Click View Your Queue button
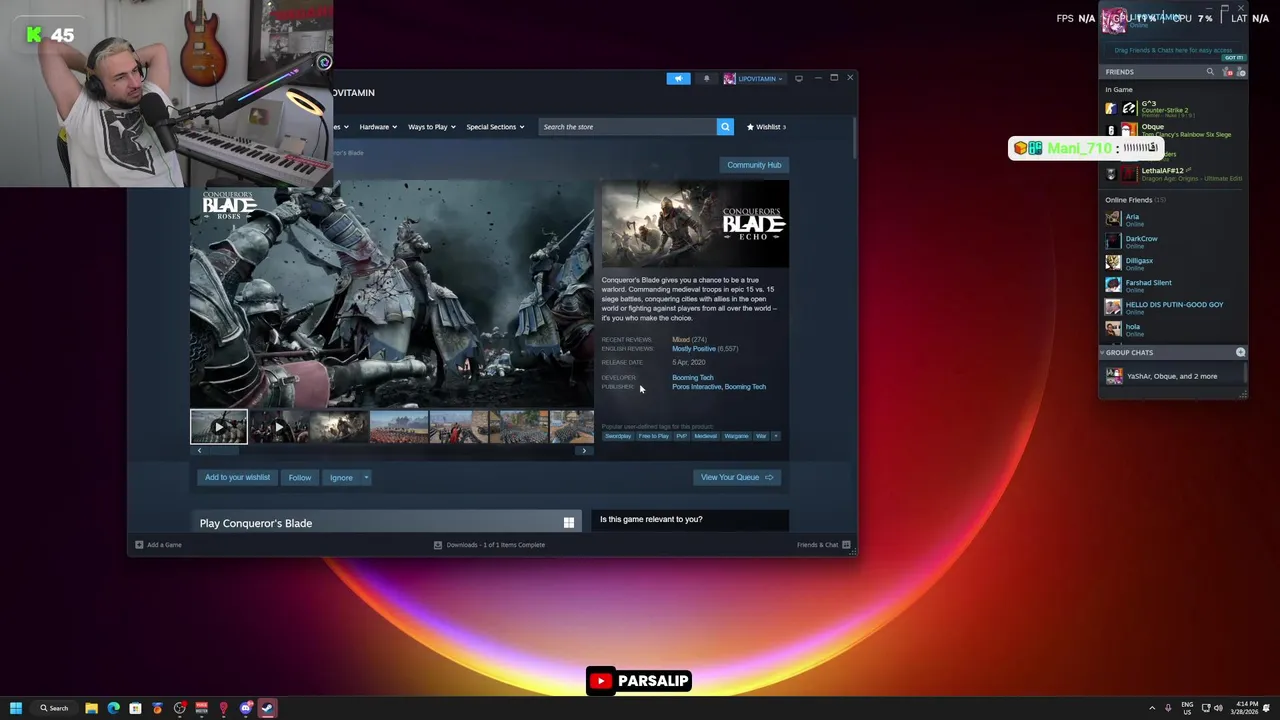 pos(736,477)
